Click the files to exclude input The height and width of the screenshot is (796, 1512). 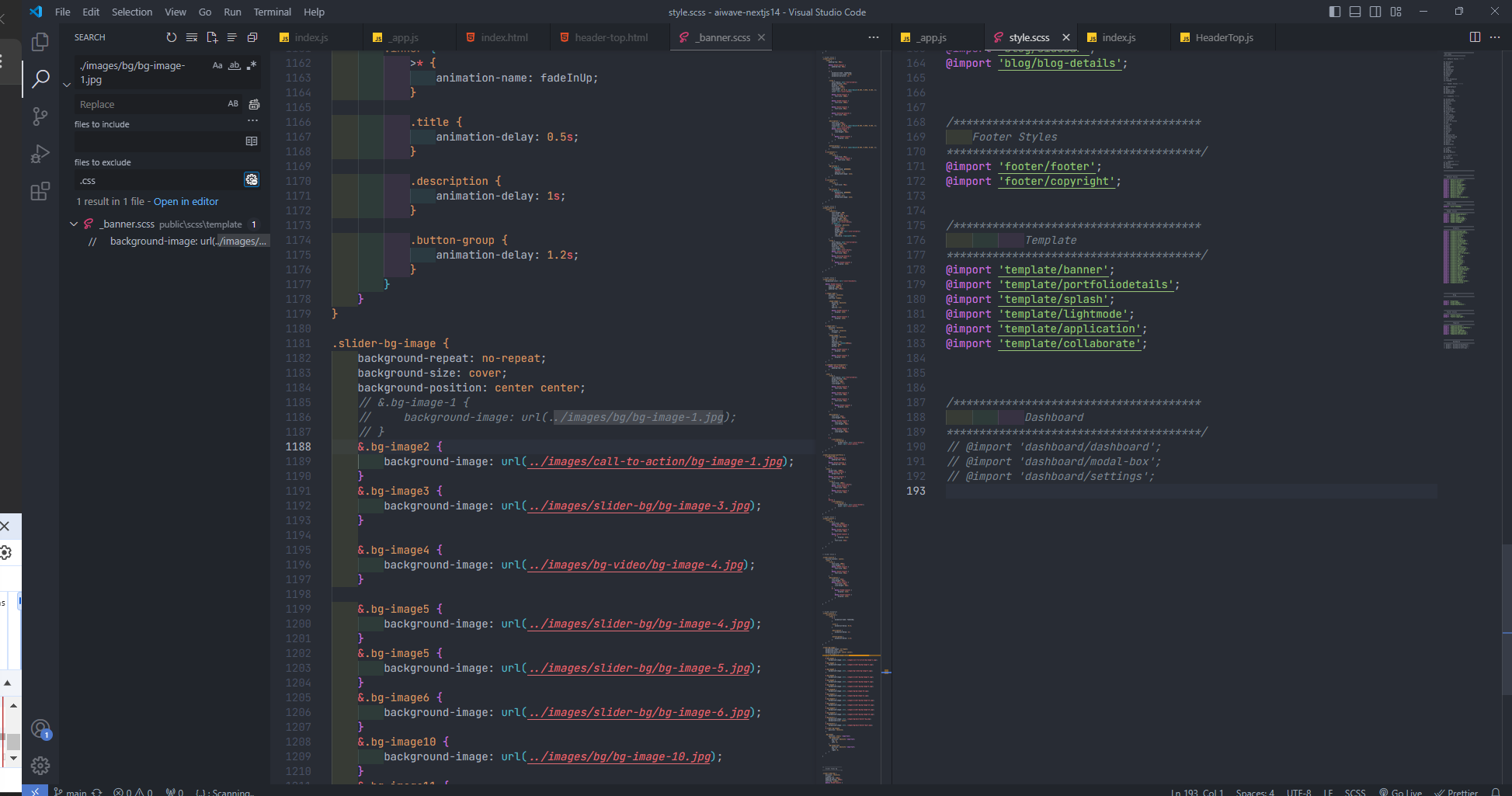point(159,180)
